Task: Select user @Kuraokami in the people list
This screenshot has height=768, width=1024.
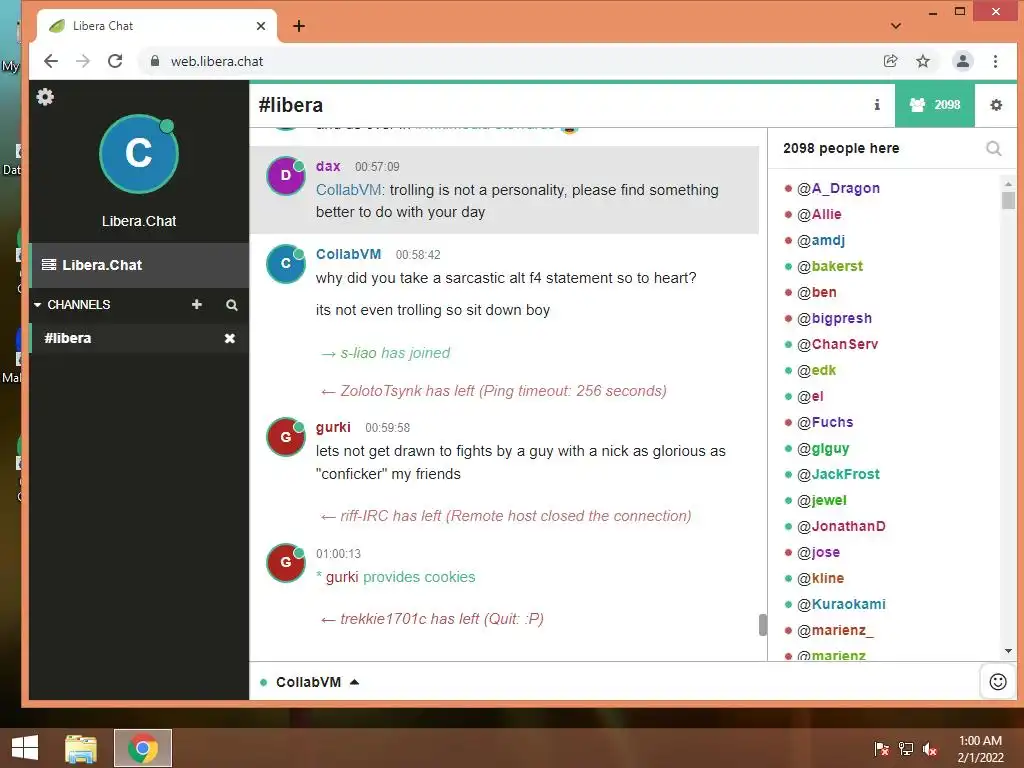Action: click(x=841, y=604)
